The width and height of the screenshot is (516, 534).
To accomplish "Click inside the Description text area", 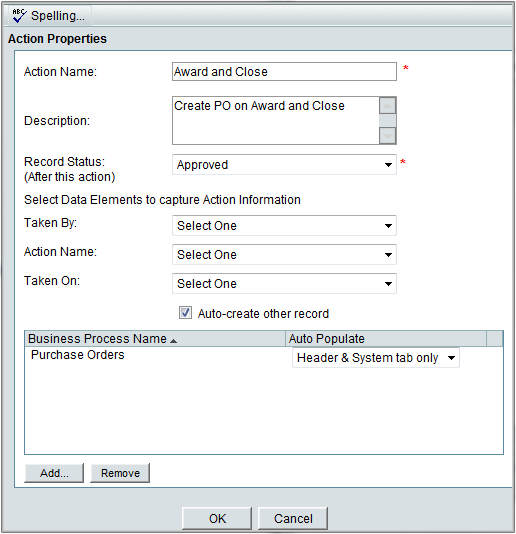I will tap(276, 120).
